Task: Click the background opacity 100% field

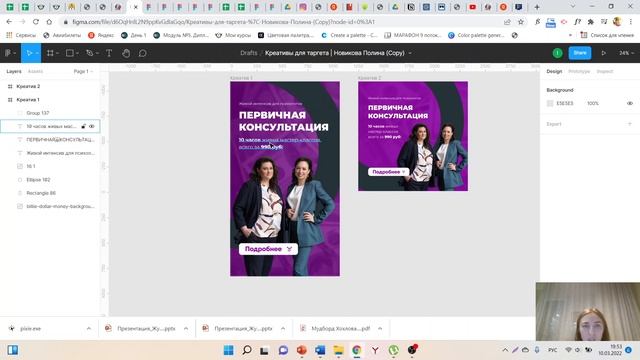Action: (593, 104)
